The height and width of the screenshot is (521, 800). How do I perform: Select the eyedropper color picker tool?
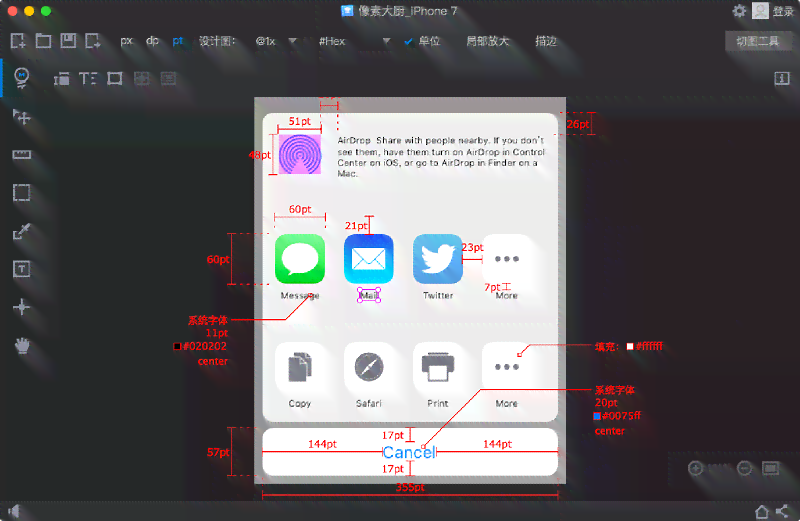[x=21, y=232]
